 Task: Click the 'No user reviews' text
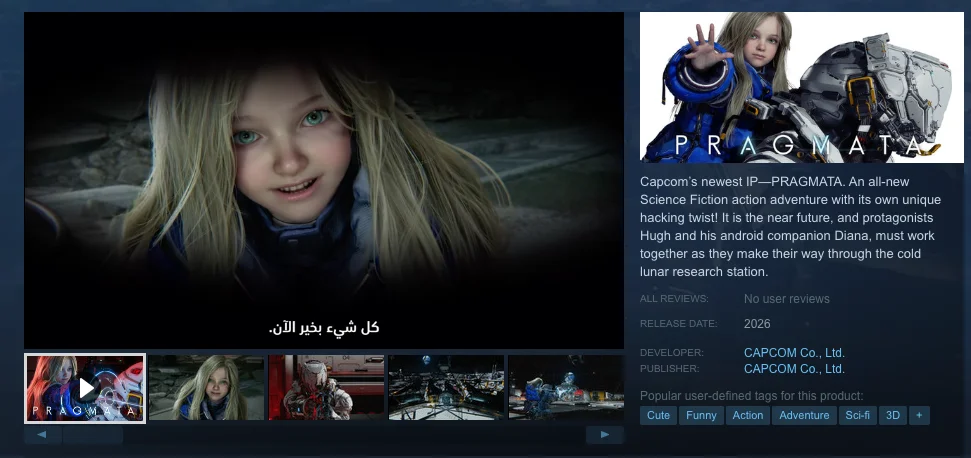tap(786, 299)
